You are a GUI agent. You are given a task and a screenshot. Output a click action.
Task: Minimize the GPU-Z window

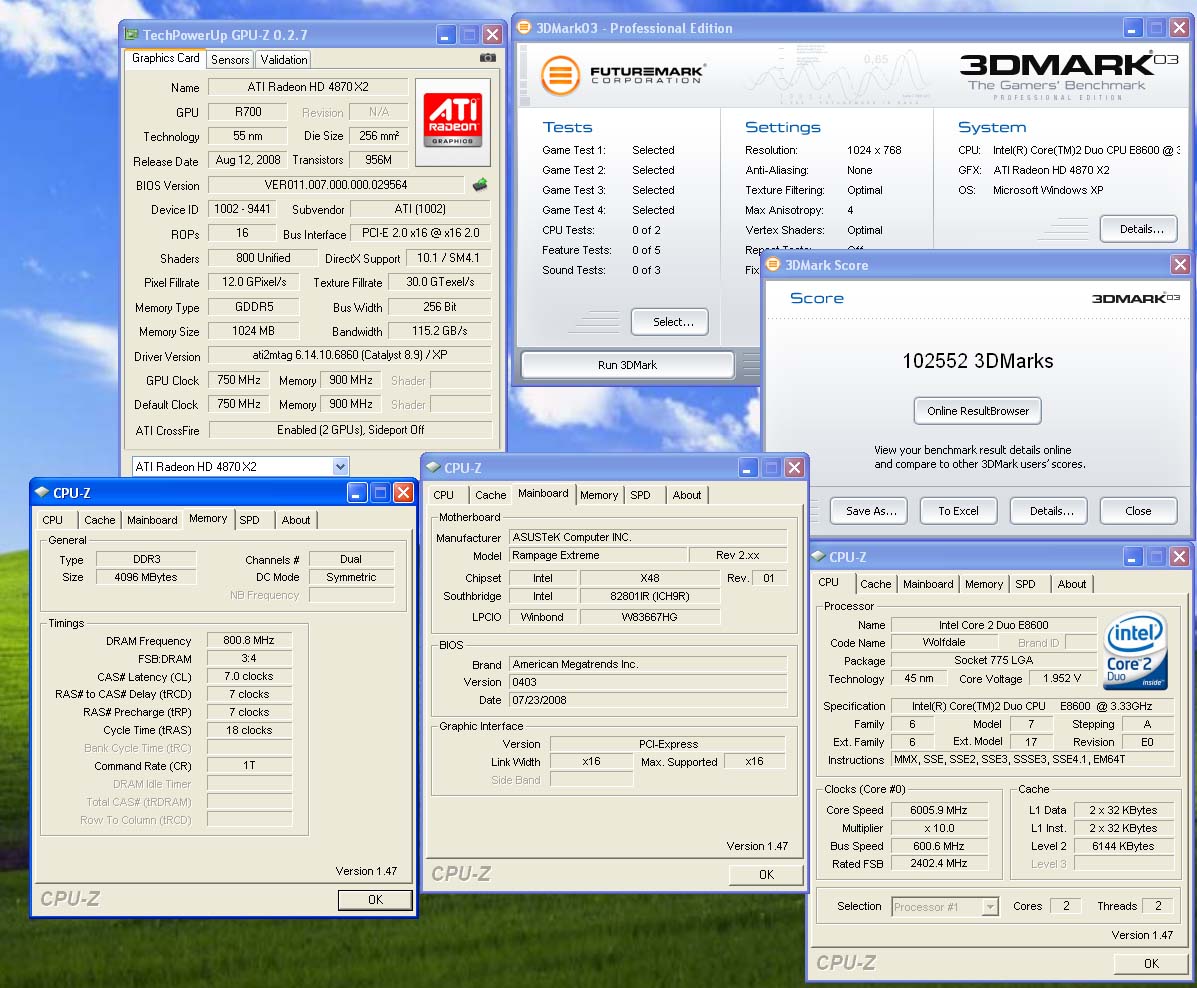(x=447, y=34)
